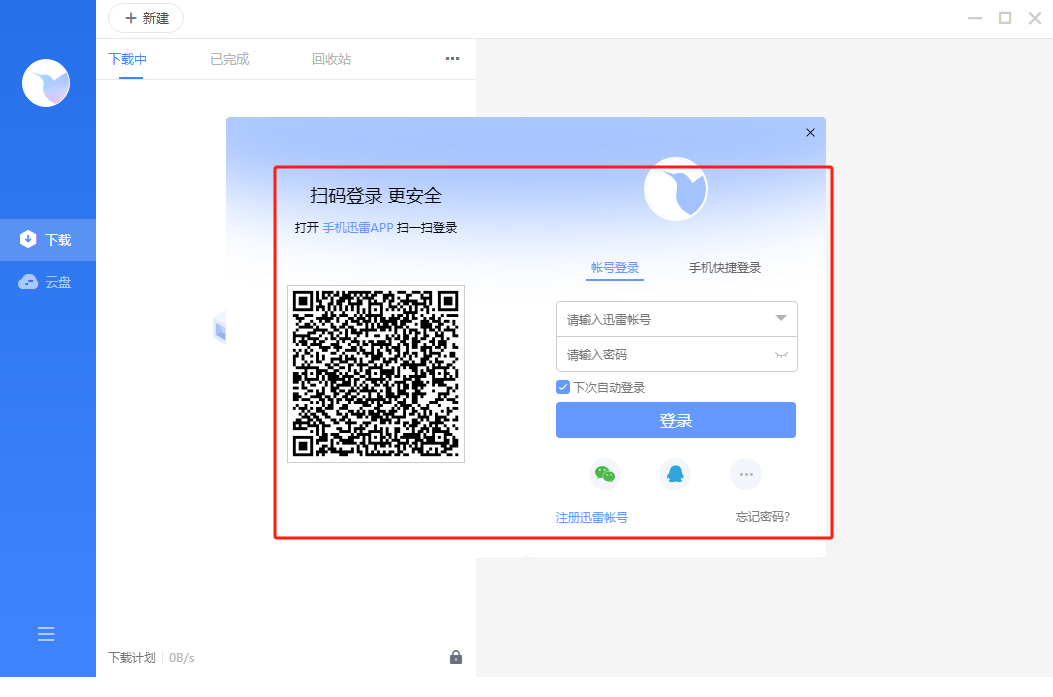Image resolution: width=1053 pixels, height=697 pixels.
Task: Switch to the 已完成 tab
Action: (230, 59)
